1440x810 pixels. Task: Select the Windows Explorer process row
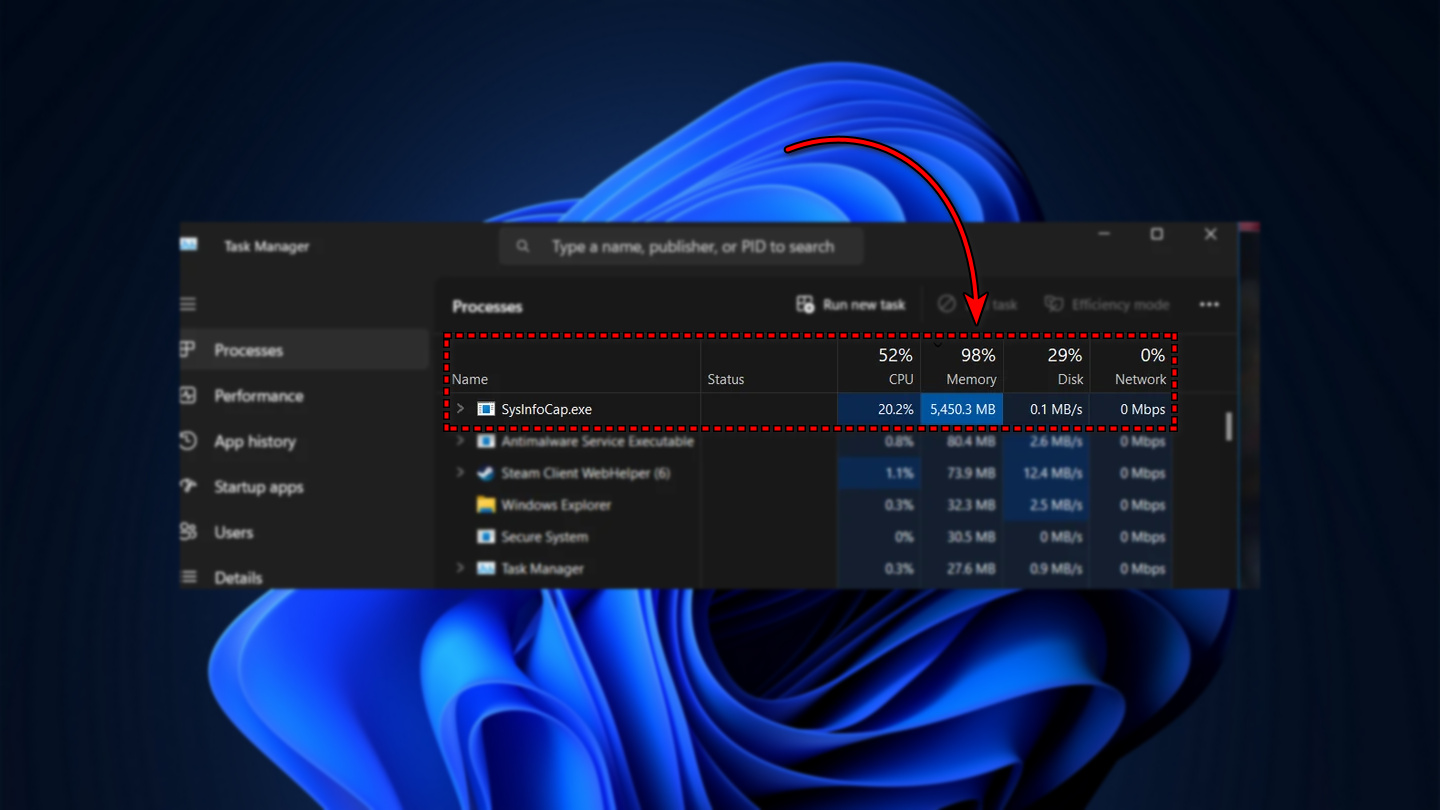(x=600, y=505)
